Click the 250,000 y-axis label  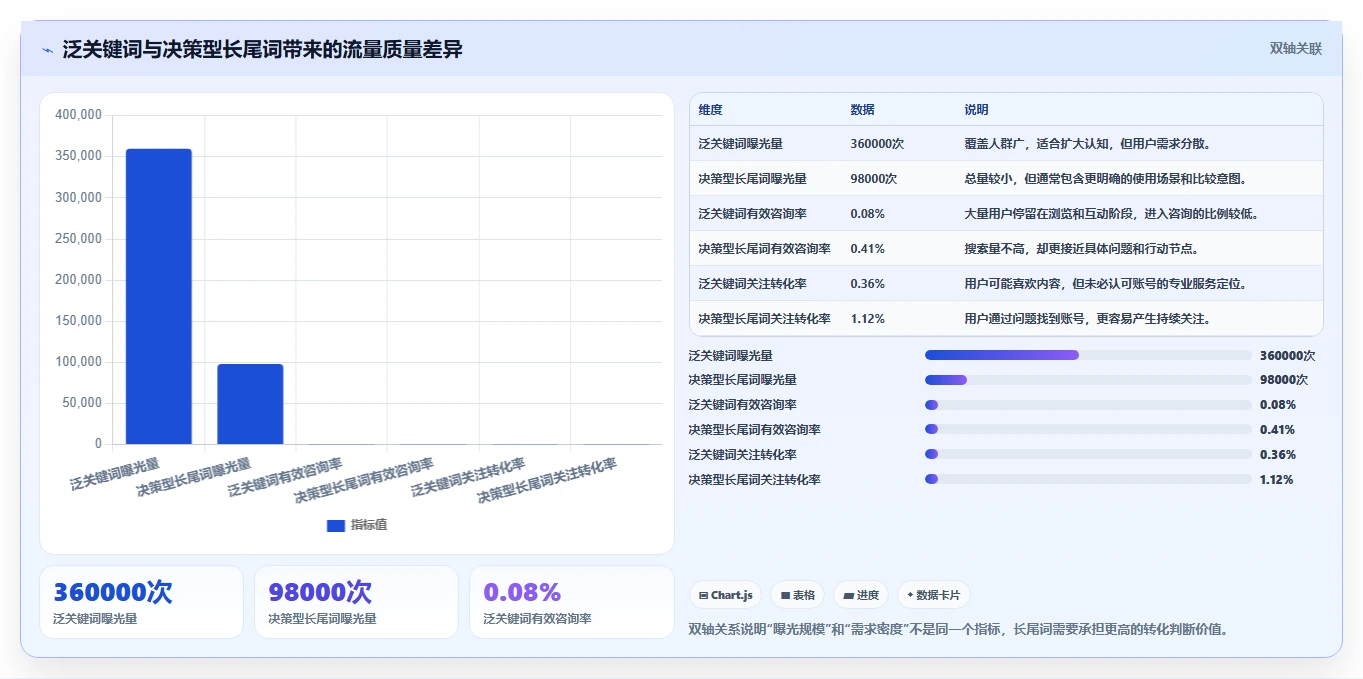(x=78, y=239)
